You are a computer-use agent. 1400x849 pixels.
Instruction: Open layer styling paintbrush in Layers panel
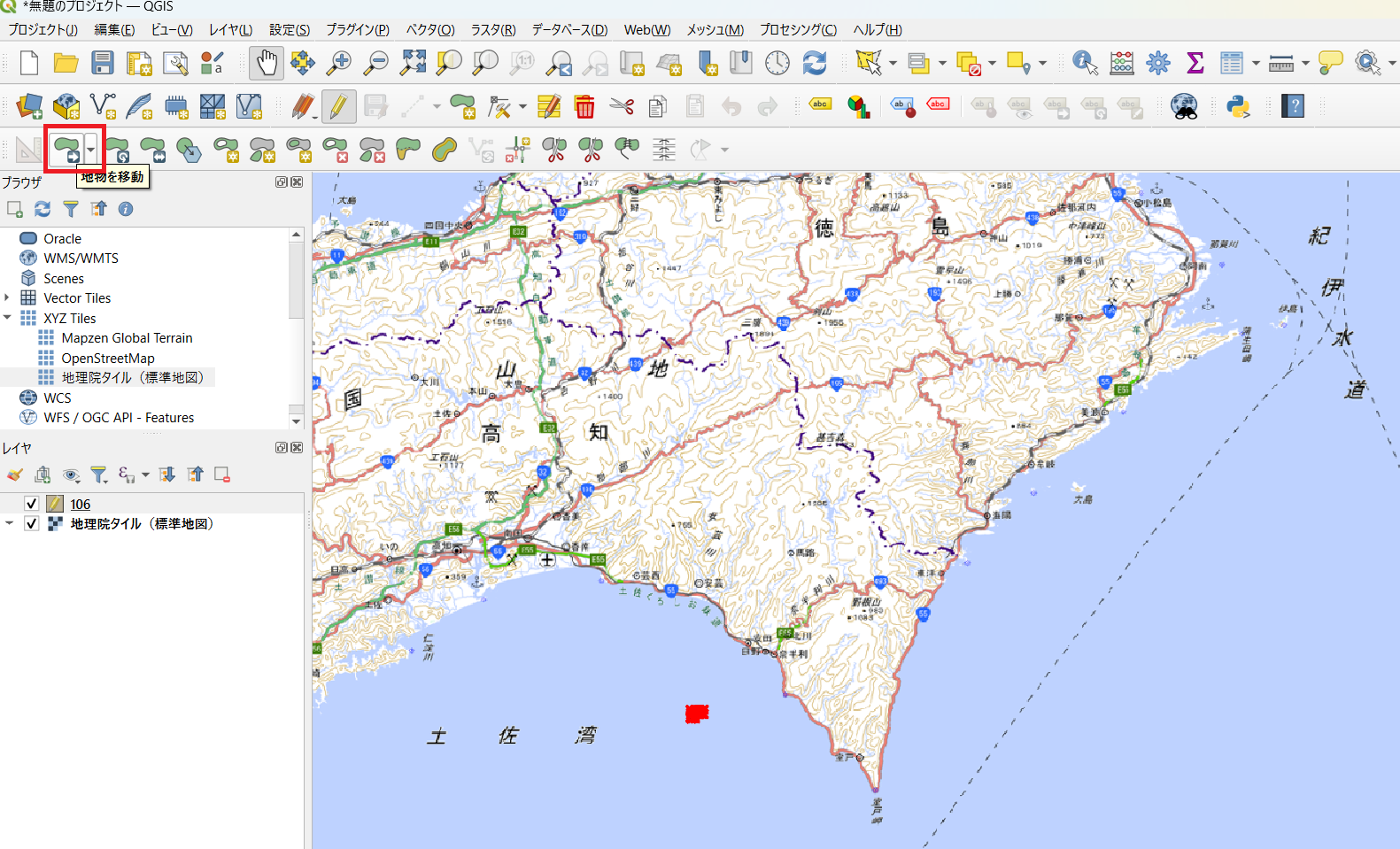14,475
